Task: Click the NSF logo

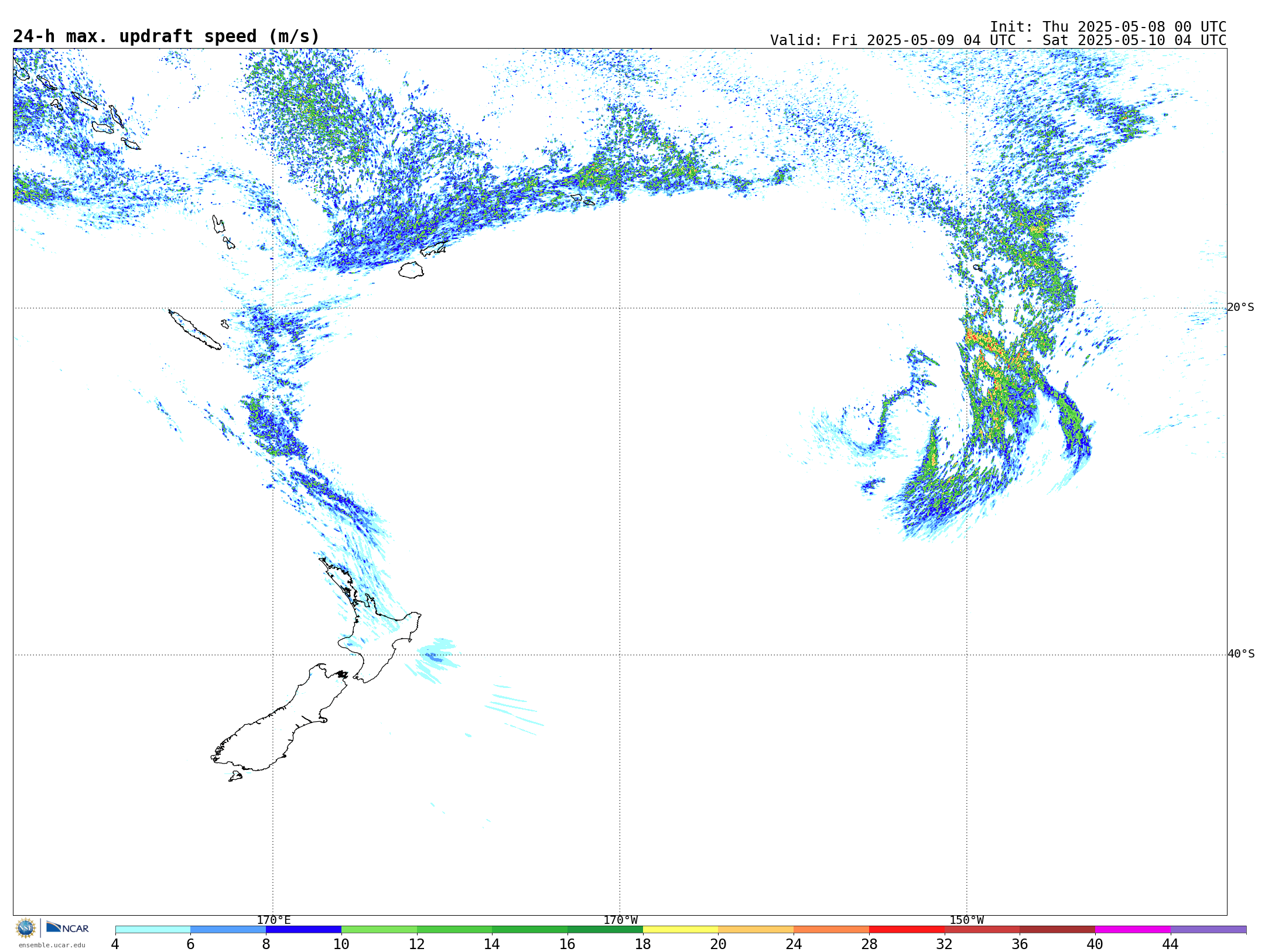Action: coord(25,928)
